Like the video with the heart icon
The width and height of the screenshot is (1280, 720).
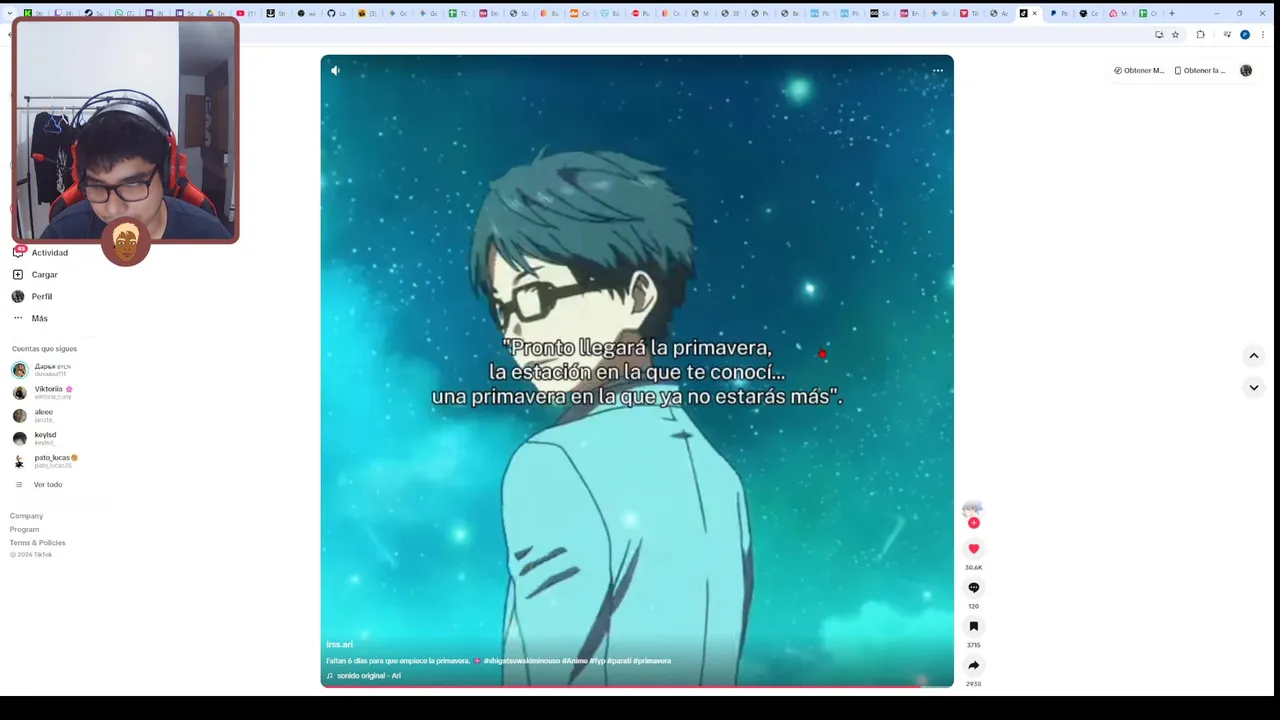(973, 548)
